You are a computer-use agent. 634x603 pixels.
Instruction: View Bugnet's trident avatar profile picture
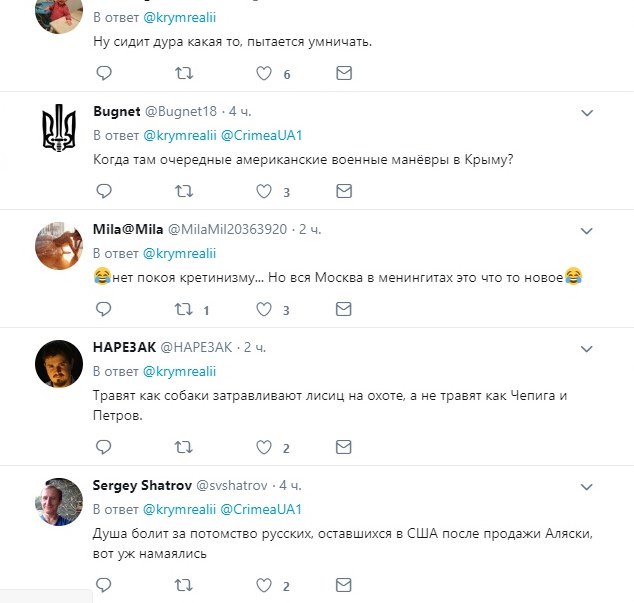(x=58, y=128)
